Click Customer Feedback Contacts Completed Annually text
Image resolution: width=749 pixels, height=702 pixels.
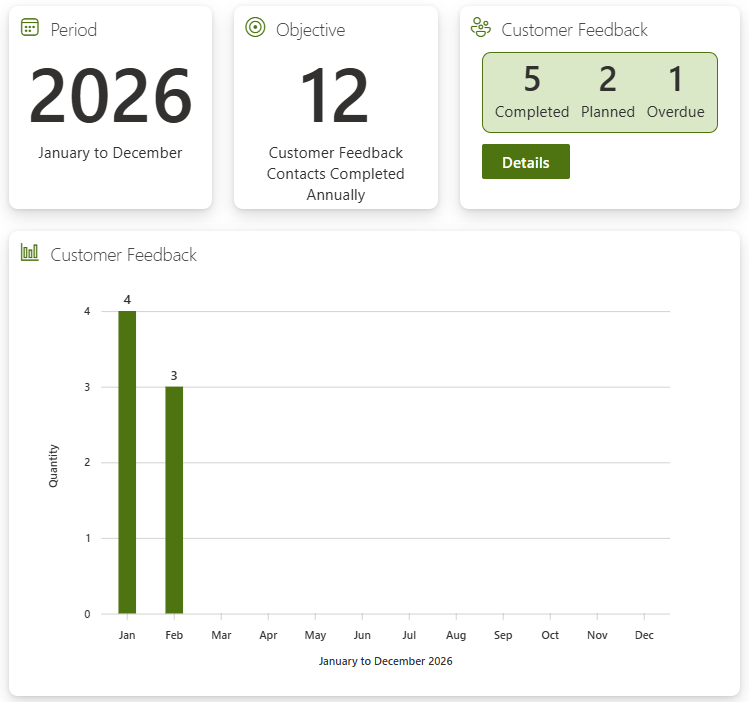[335, 174]
